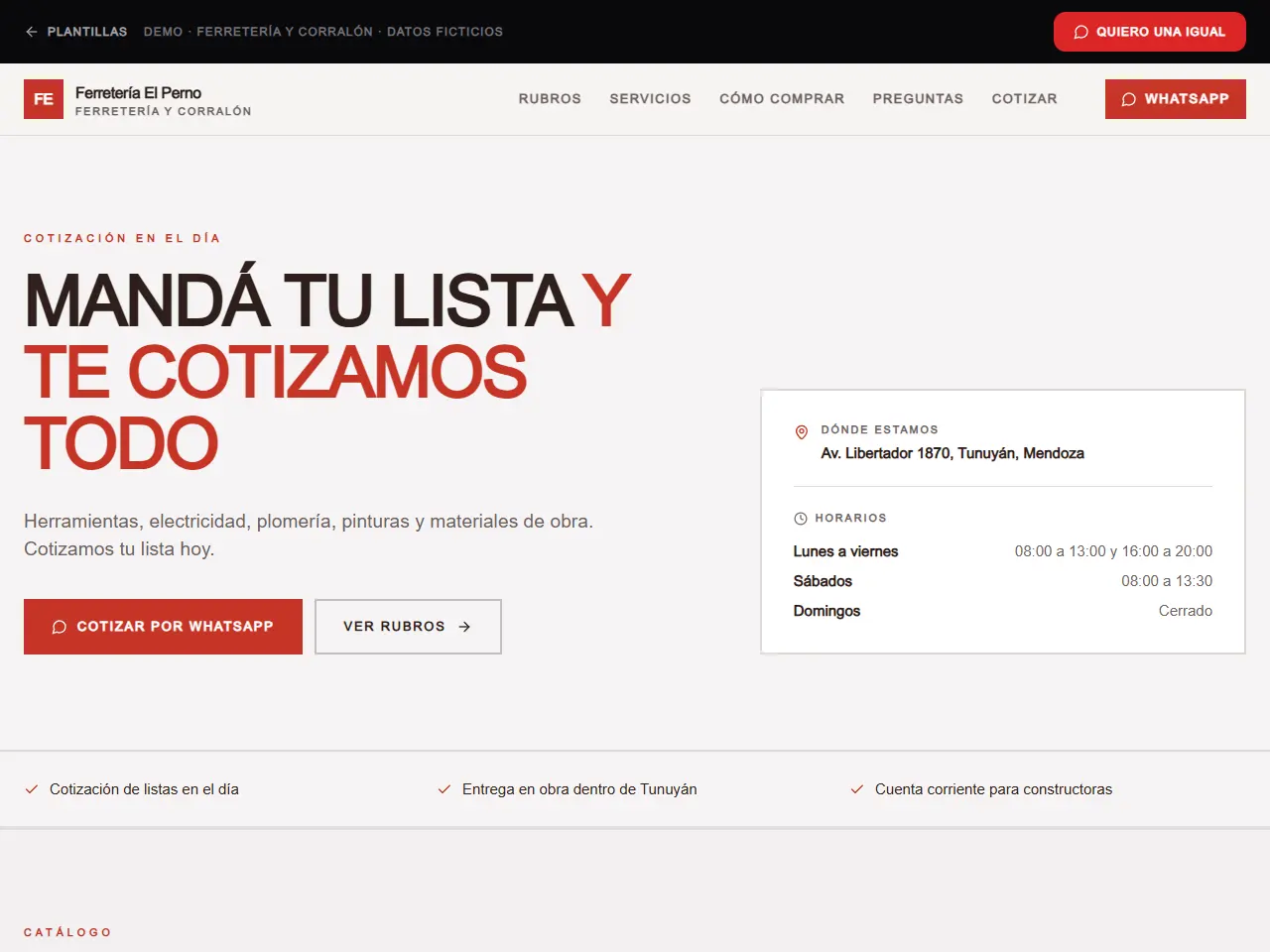Click the 'Lunes a viernes' schedule row label
This screenshot has height=952, width=1270.
click(x=845, y=551)
